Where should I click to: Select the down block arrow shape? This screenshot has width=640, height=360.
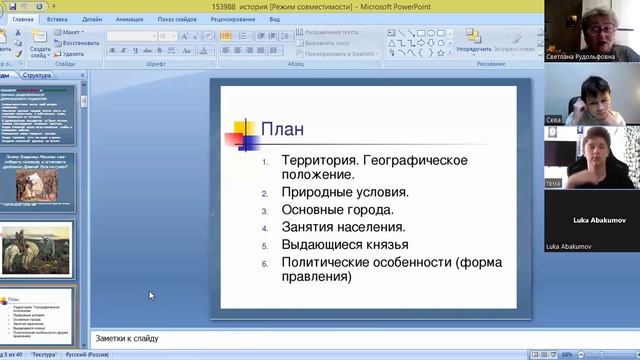click(431, 43)
